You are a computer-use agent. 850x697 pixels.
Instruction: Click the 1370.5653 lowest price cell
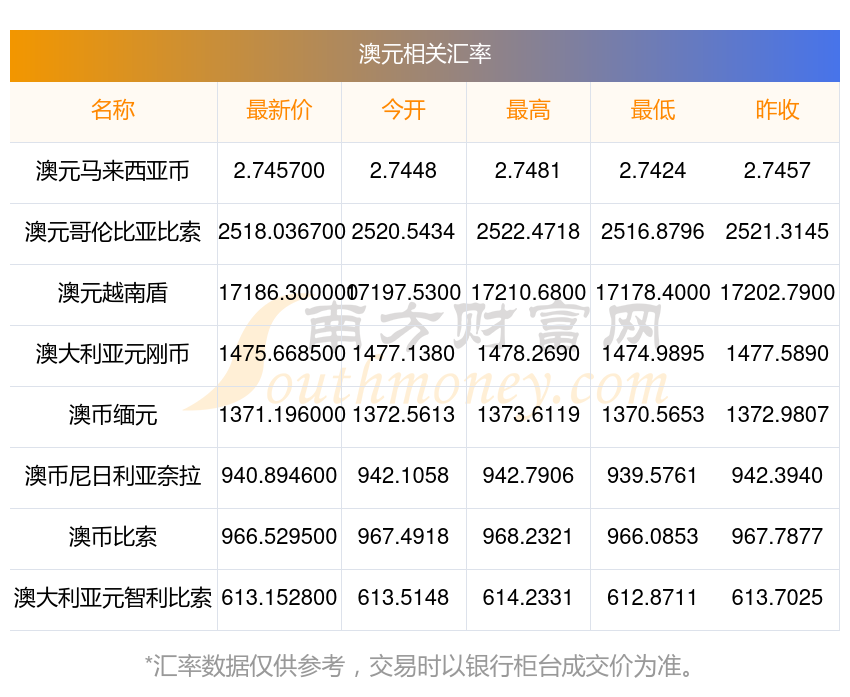pos(653,415)
